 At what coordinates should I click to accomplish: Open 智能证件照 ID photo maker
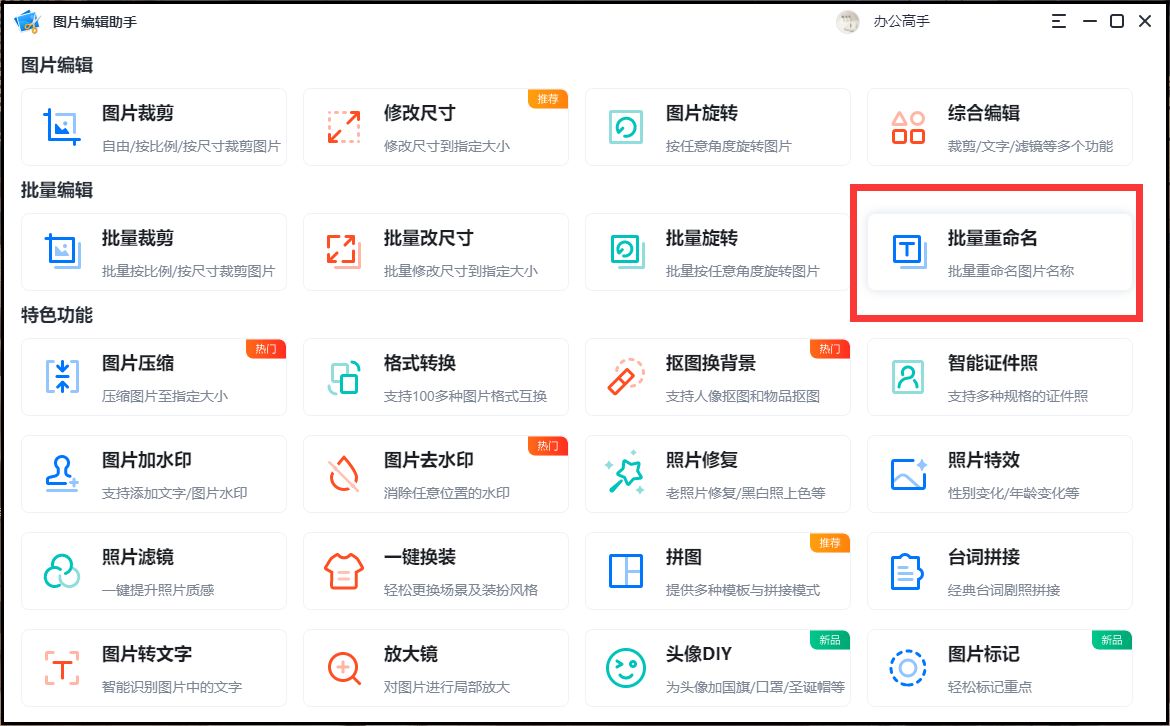pos(1000,376)
